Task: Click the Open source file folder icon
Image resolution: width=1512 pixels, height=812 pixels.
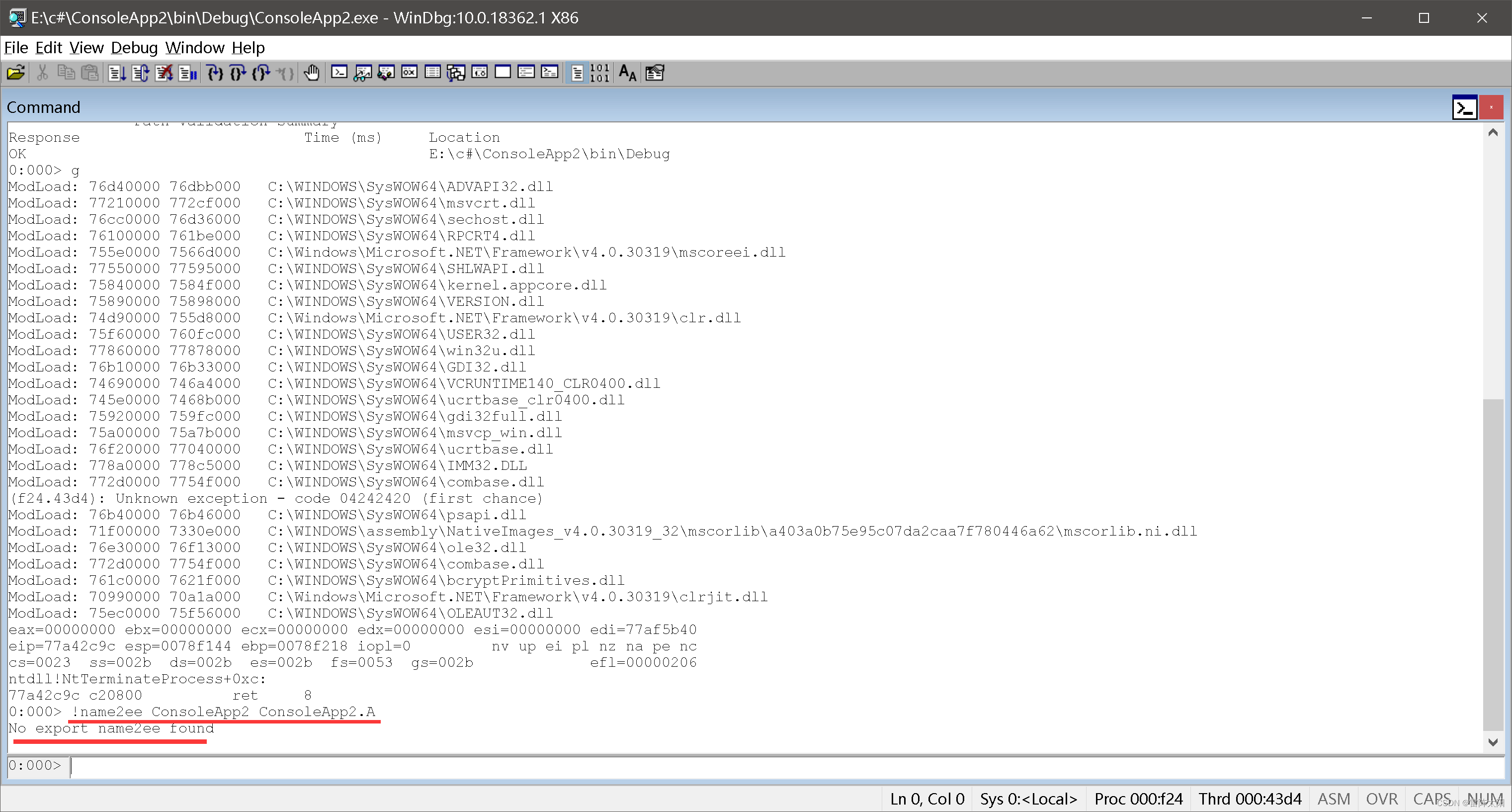Action: 16,73
